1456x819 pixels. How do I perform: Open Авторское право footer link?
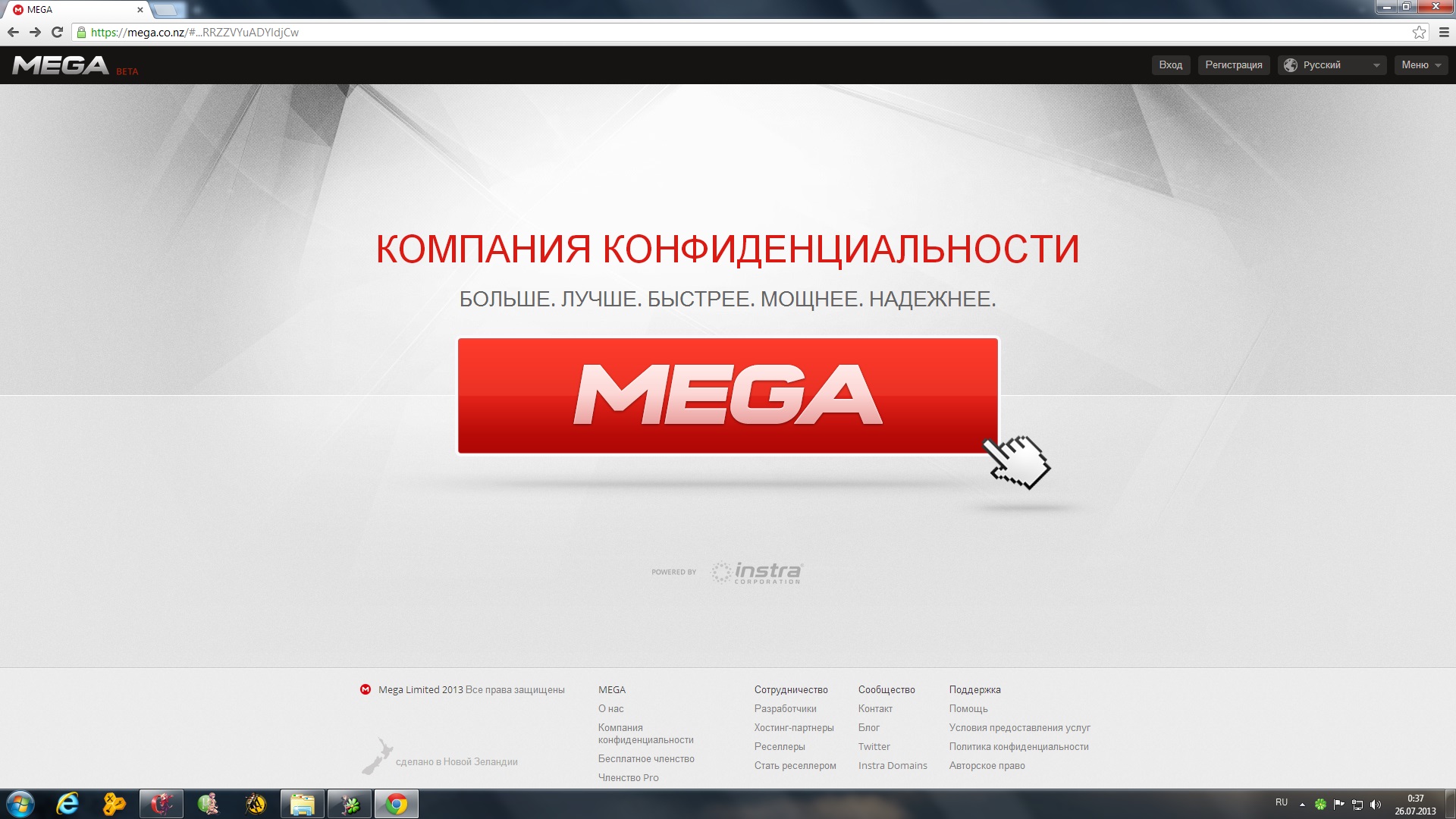tap(987, 766)
